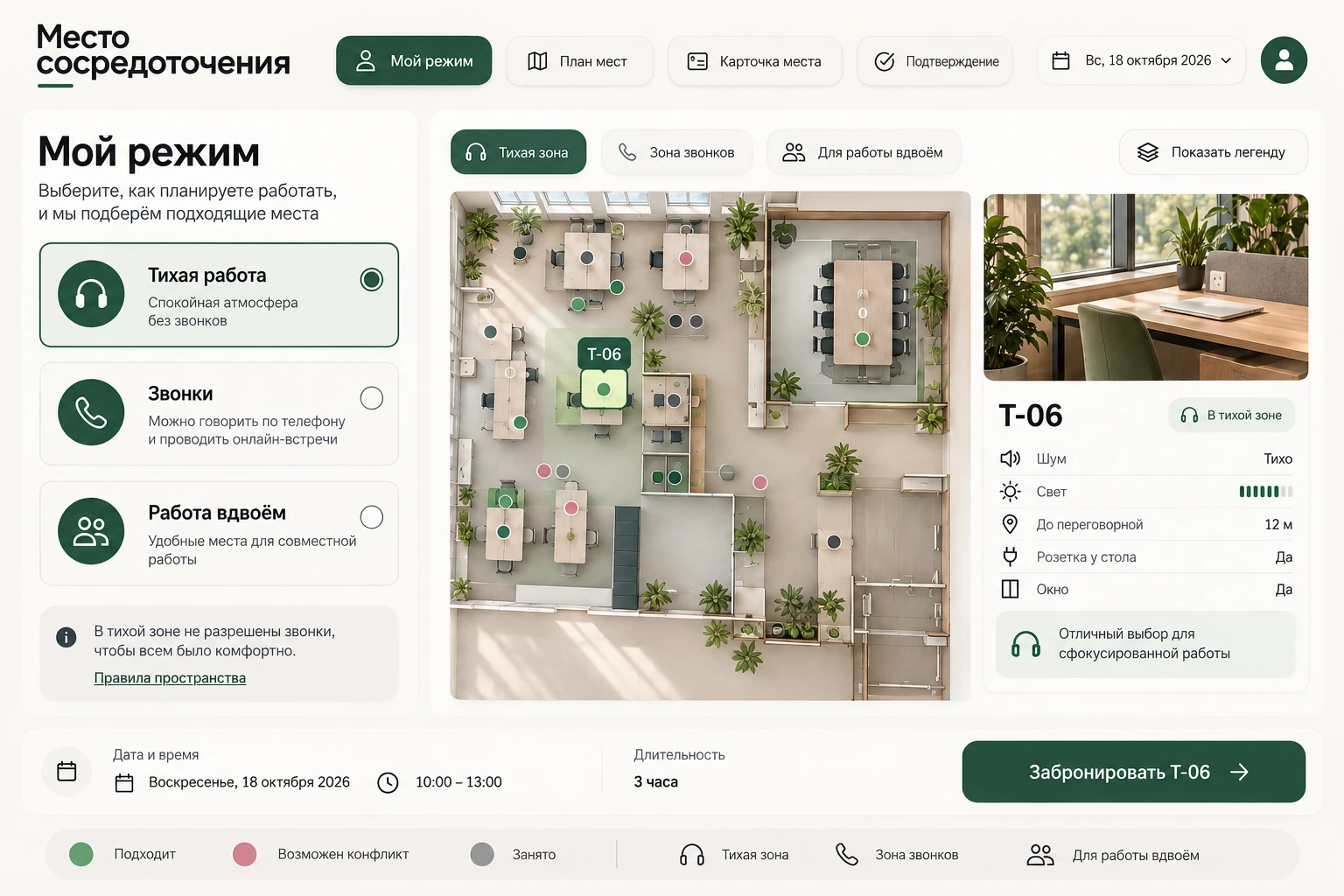Click the window icon next to Окно
This screenshot has height=896, width=1344.
pos(1010,589)
